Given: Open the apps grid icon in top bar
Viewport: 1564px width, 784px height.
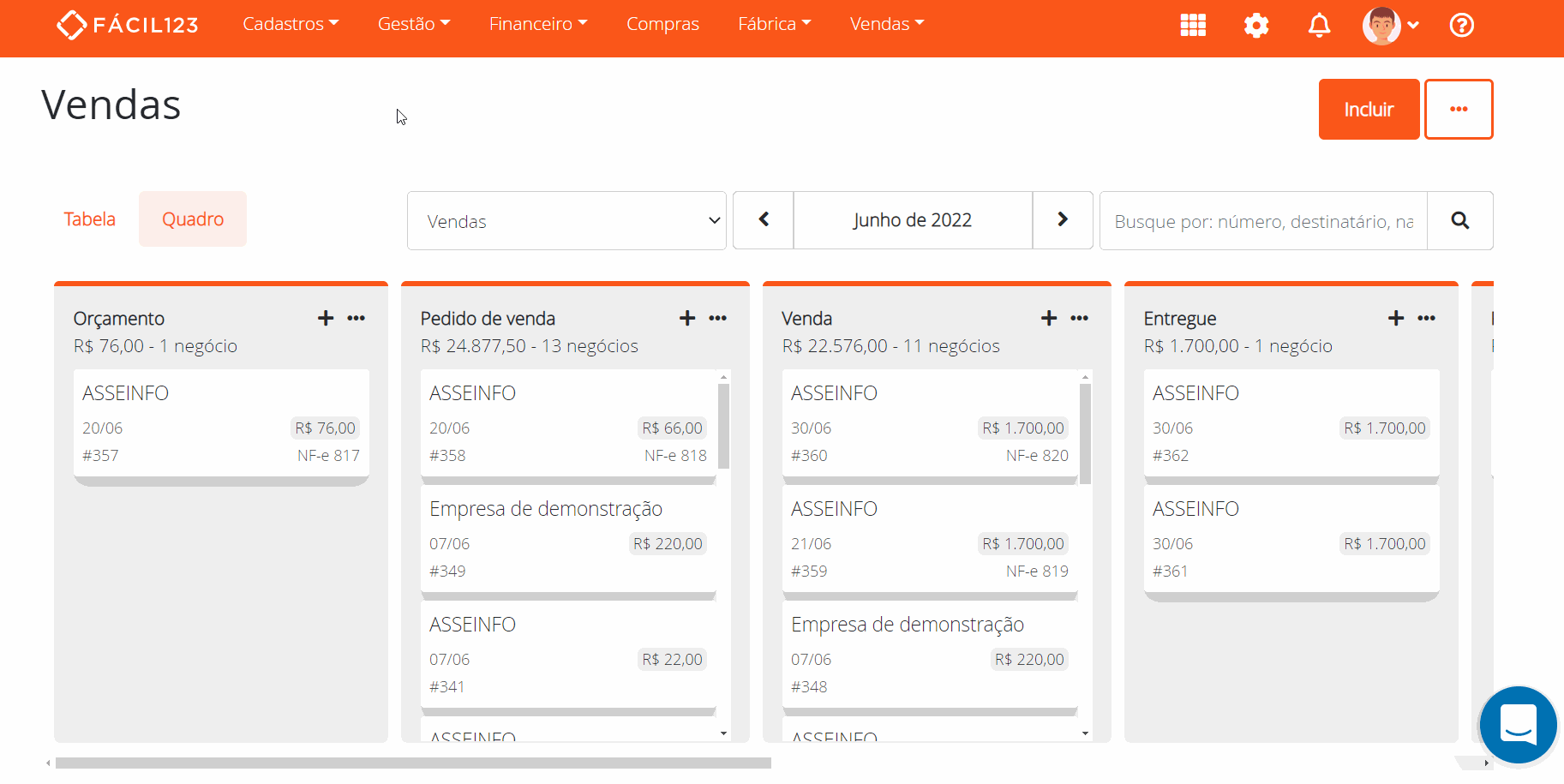Looking at the screenshot, I should pyautogui.click(x=1192, y=26).
